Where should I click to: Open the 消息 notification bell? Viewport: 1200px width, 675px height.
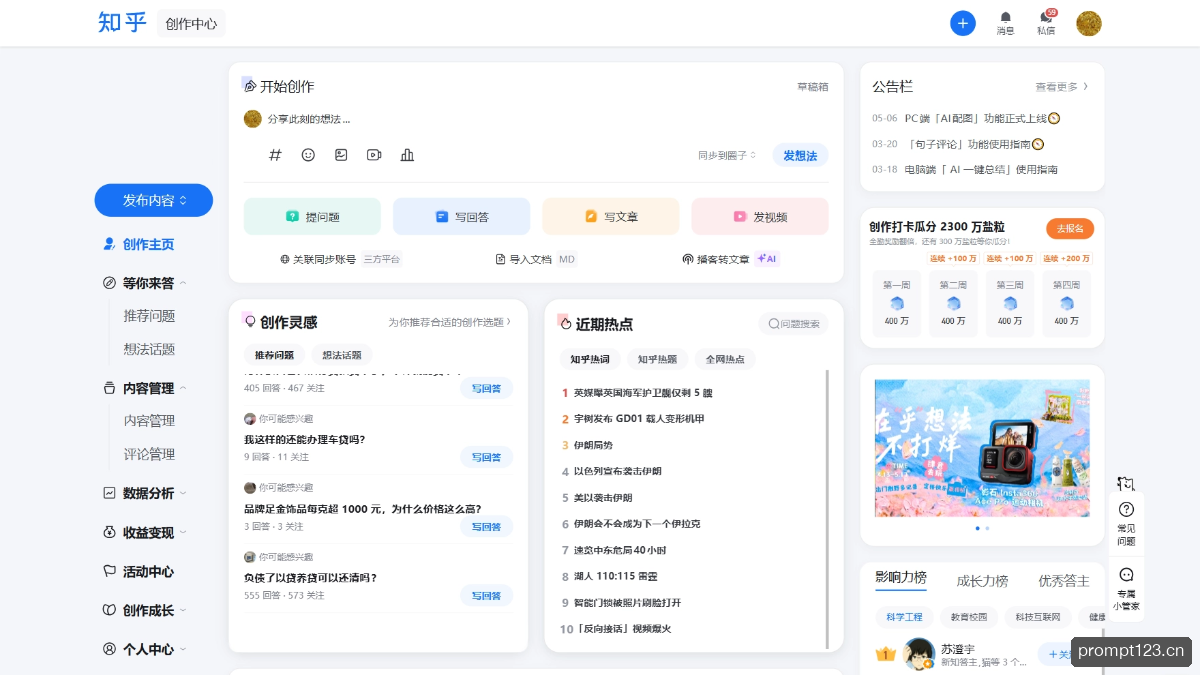1005,23
